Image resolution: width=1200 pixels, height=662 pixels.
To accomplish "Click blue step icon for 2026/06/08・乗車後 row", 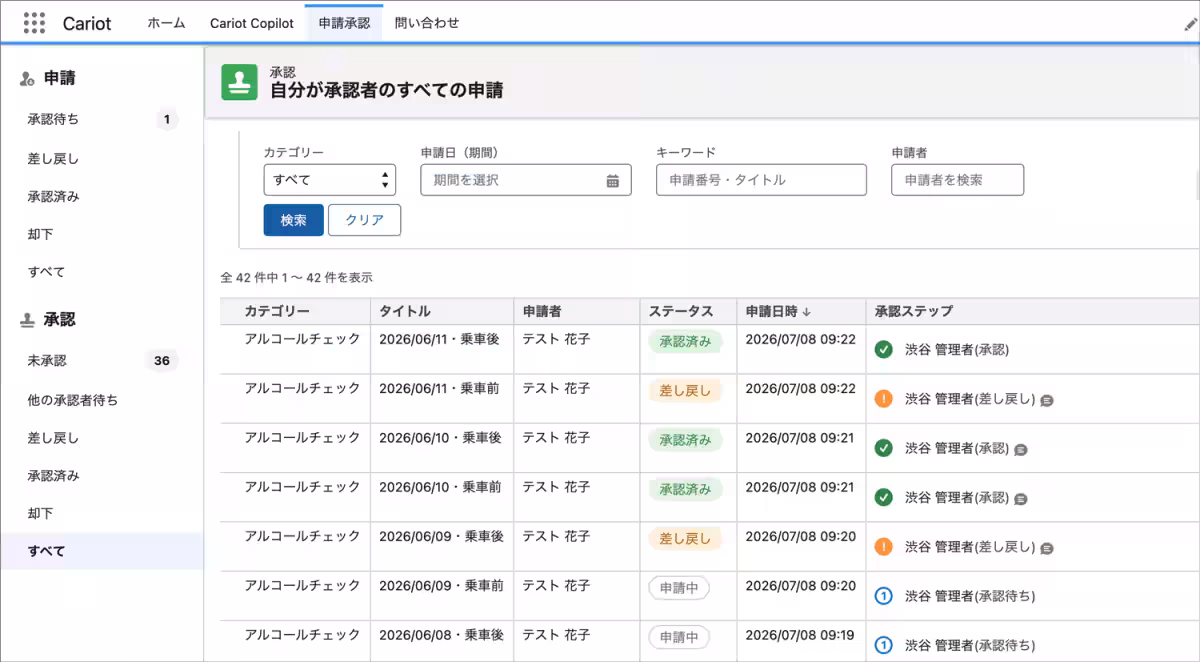I will (x=883, y=645).
